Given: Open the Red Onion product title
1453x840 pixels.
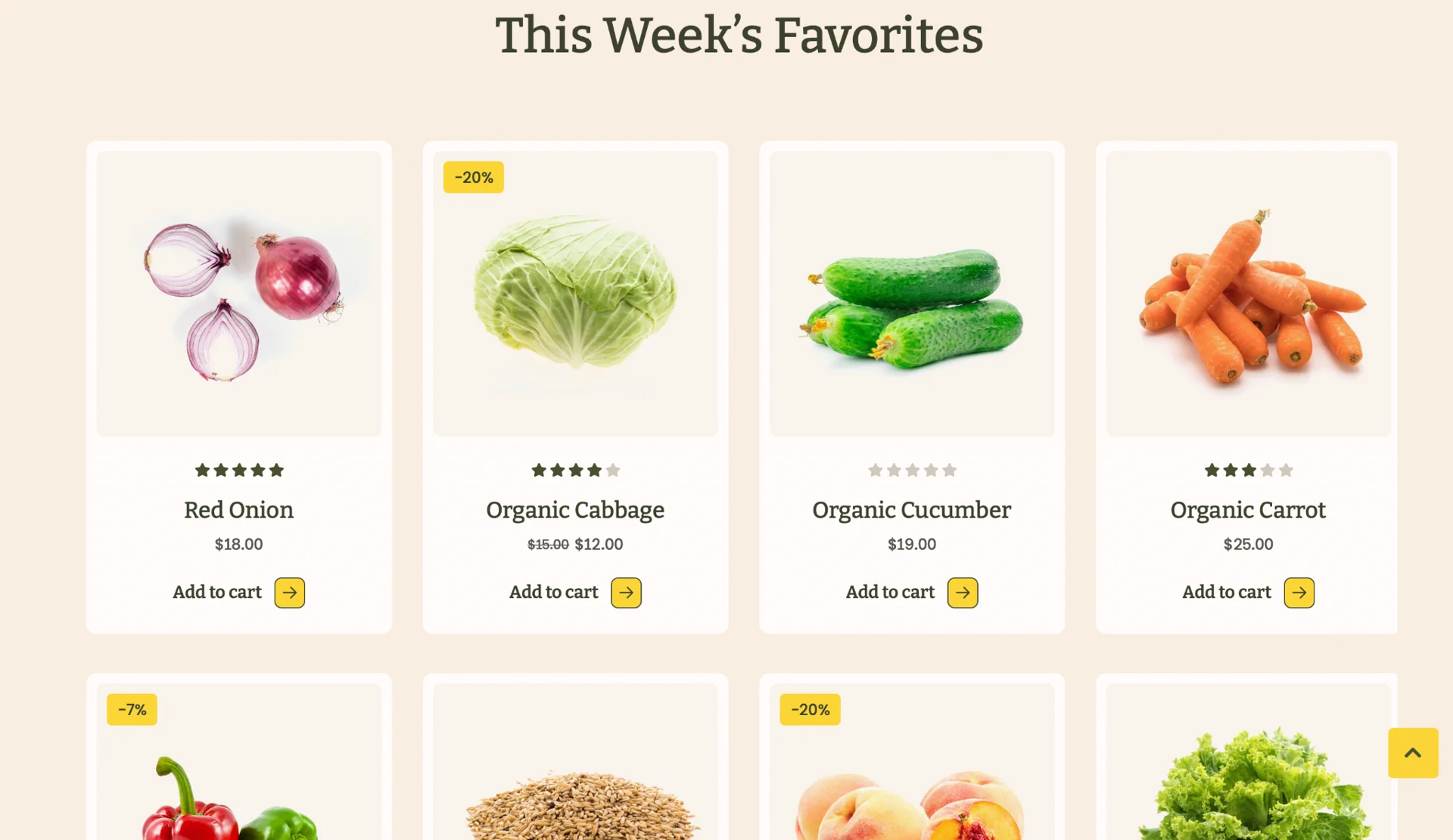Looking at the screenshot, I should pyautogui.click(x=239, y=510).
